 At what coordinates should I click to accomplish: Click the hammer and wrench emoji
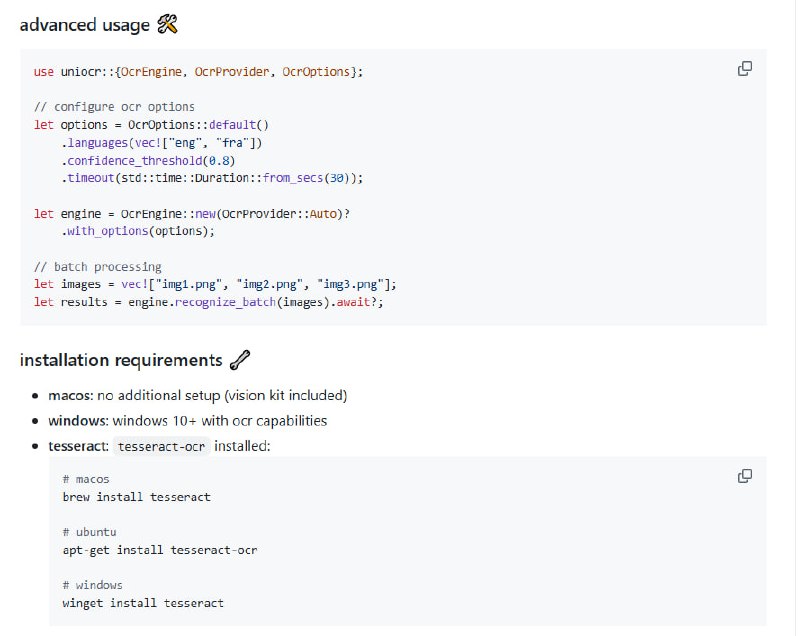[x=168, y=24]
